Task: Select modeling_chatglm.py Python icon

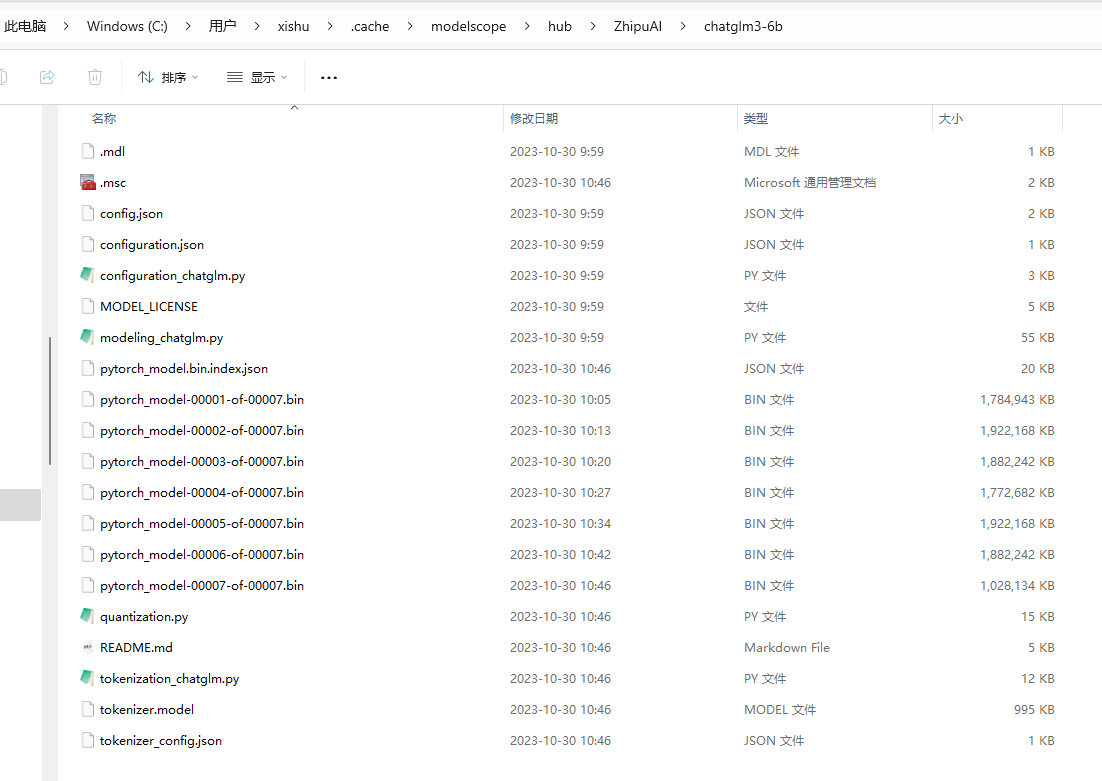Action: point(87,337)
